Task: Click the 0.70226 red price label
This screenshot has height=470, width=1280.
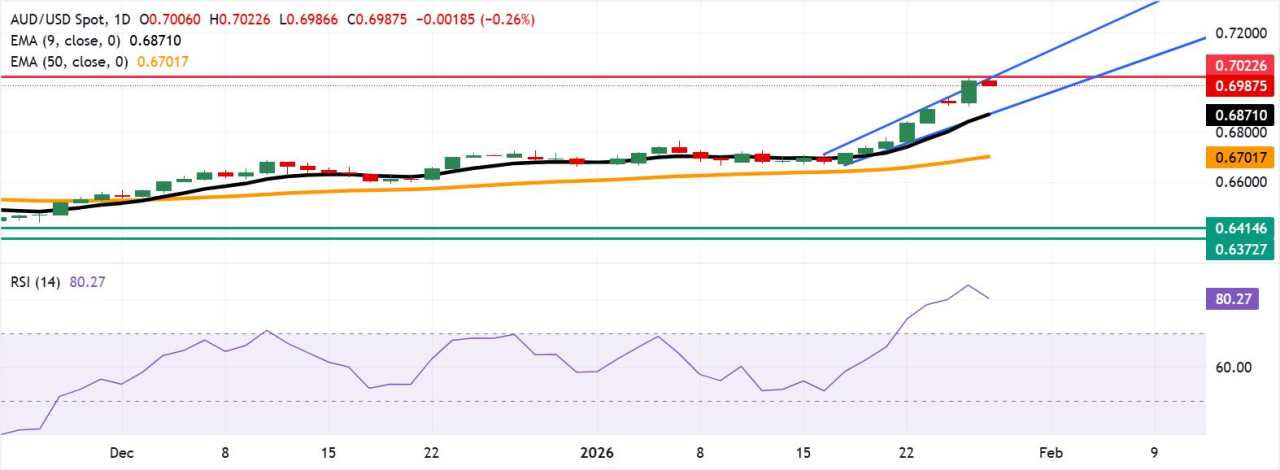Action: click(x=1241, y=65)
